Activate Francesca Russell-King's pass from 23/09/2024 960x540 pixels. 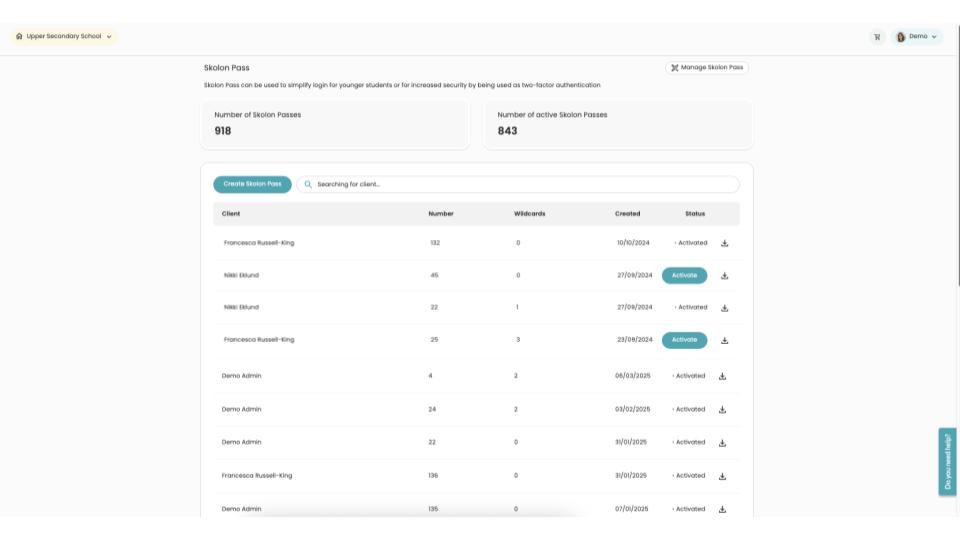(x=684, y=340)
